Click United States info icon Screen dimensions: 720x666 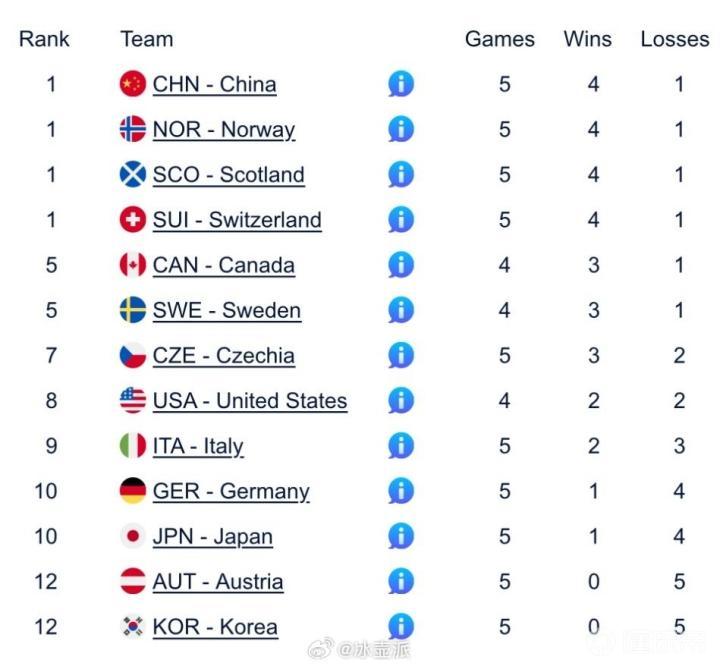pos(400,401)
